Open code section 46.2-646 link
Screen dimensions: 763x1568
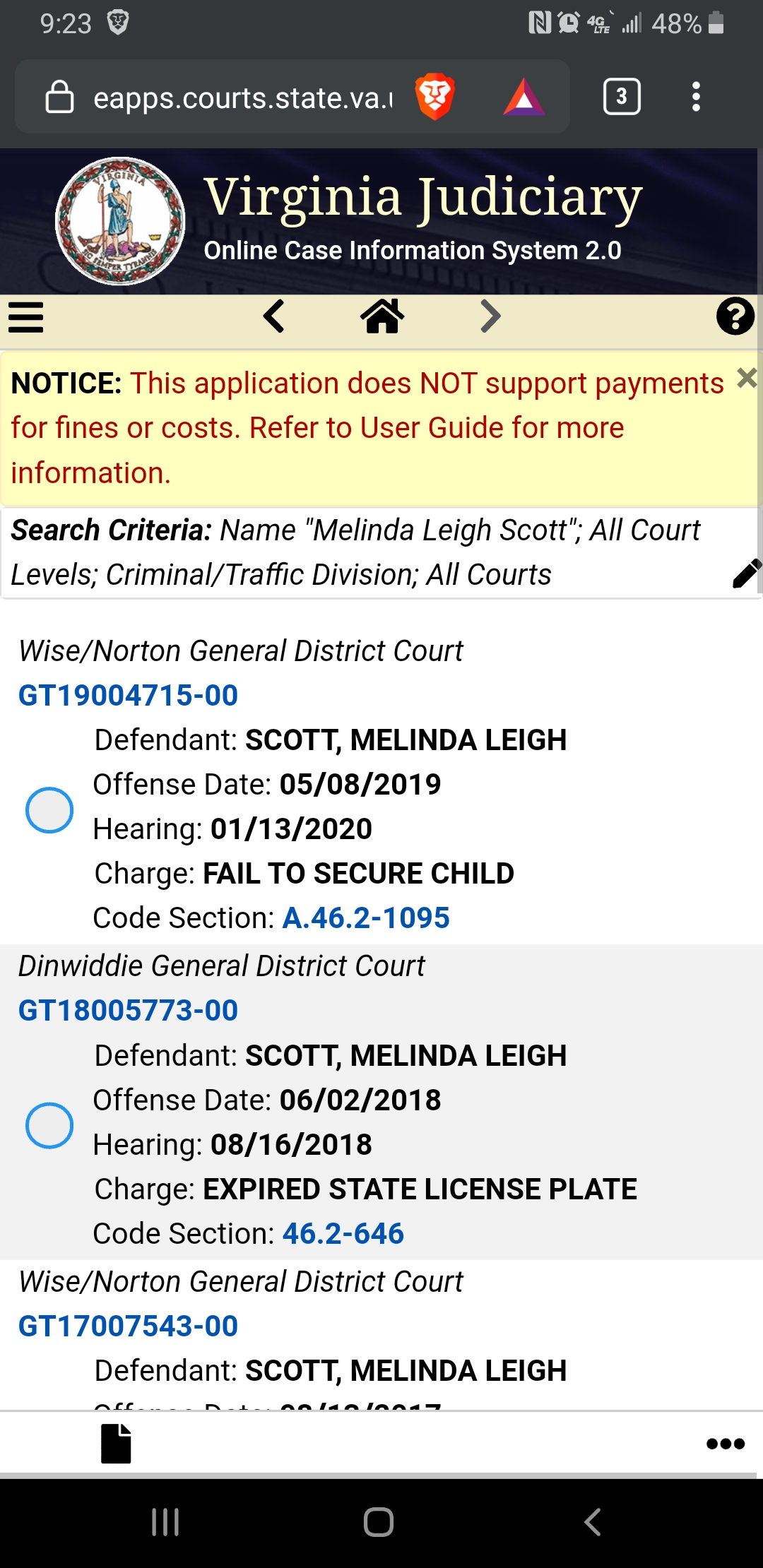pos(343,1234)
